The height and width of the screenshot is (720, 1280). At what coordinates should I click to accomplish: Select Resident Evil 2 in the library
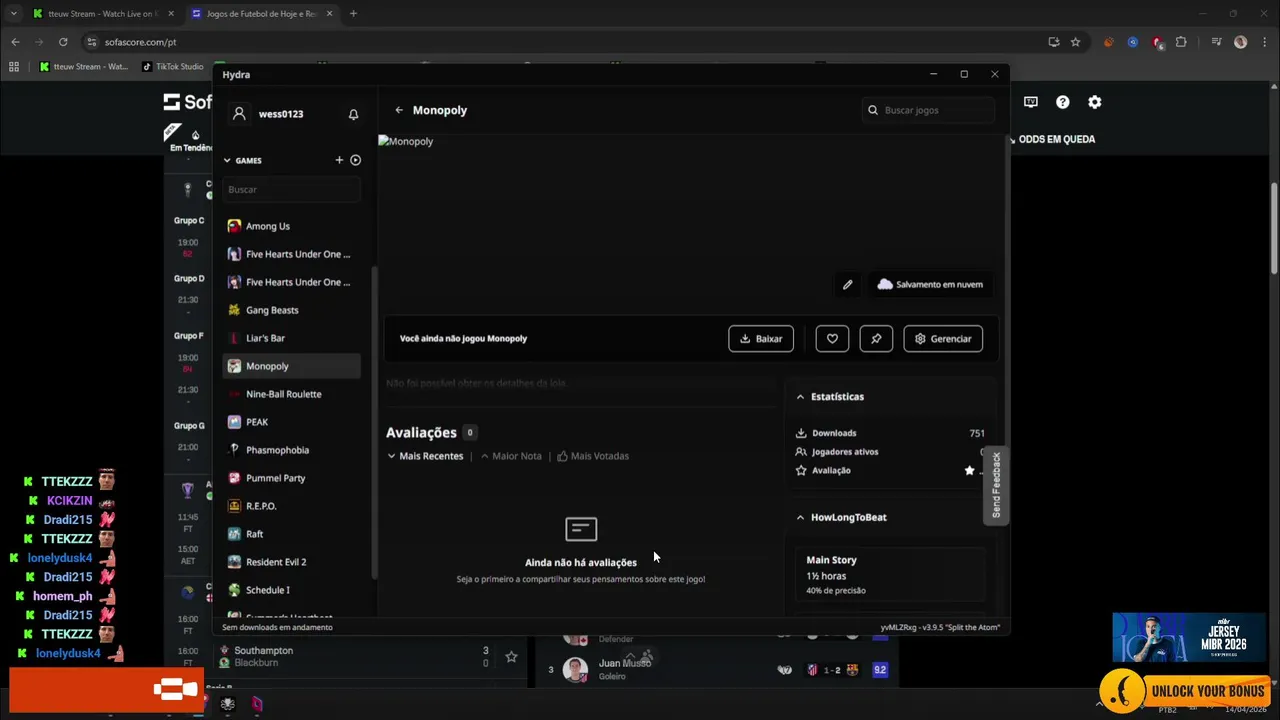tap(291, 562)
